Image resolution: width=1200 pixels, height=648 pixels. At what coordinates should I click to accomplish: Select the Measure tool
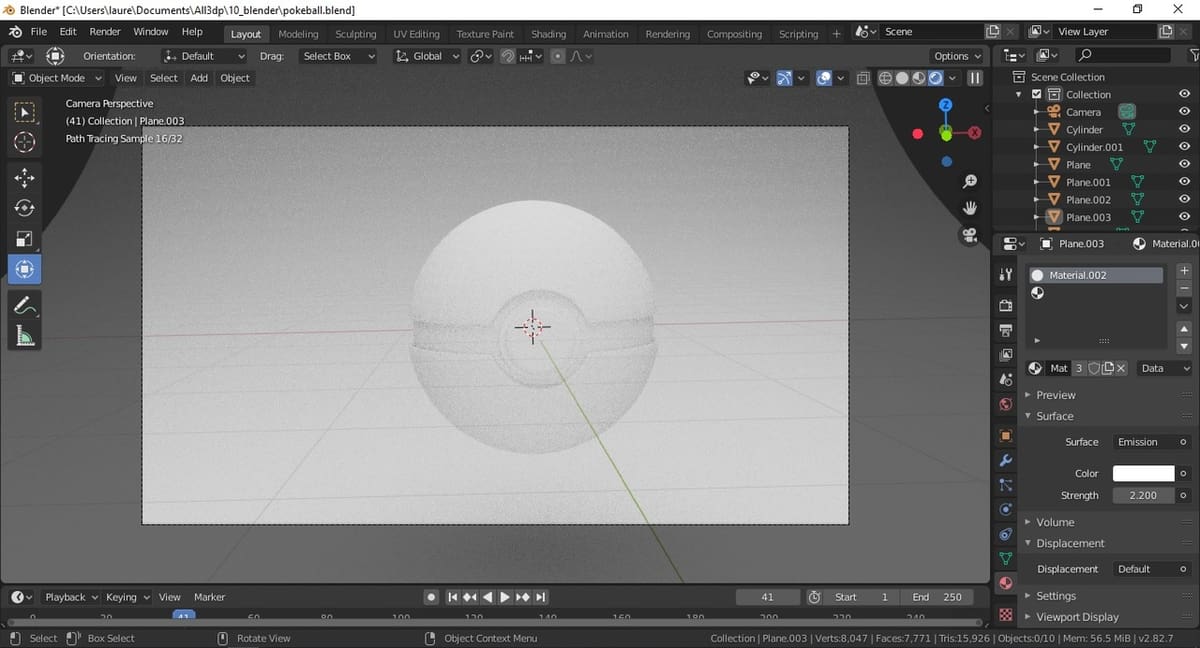point(25,335)
